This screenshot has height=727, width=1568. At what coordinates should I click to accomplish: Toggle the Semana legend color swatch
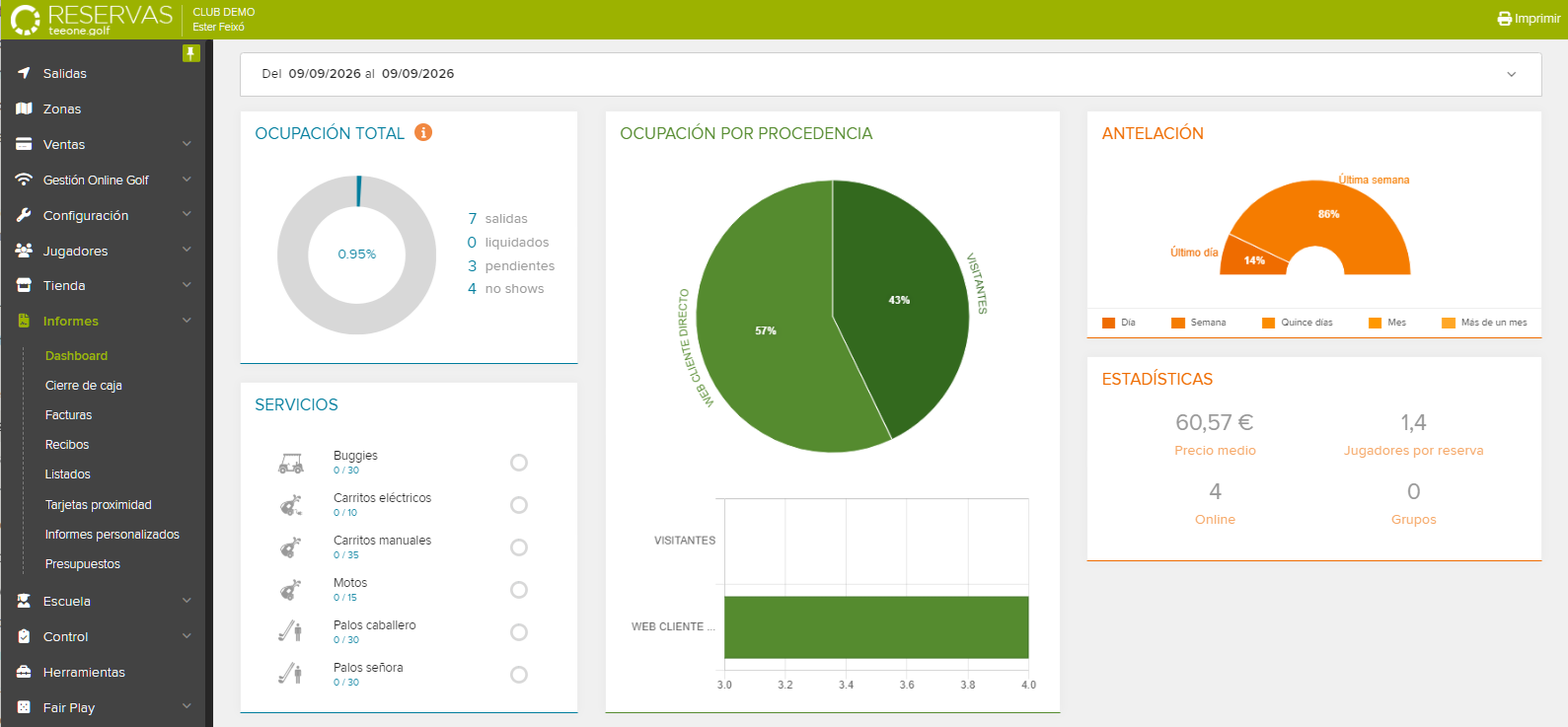coord(1178,323)
